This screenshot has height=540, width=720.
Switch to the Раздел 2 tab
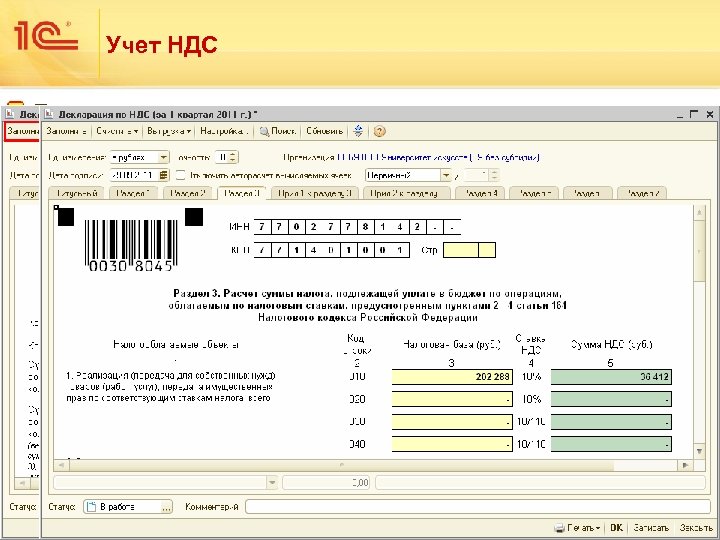[x=187, y=193]
